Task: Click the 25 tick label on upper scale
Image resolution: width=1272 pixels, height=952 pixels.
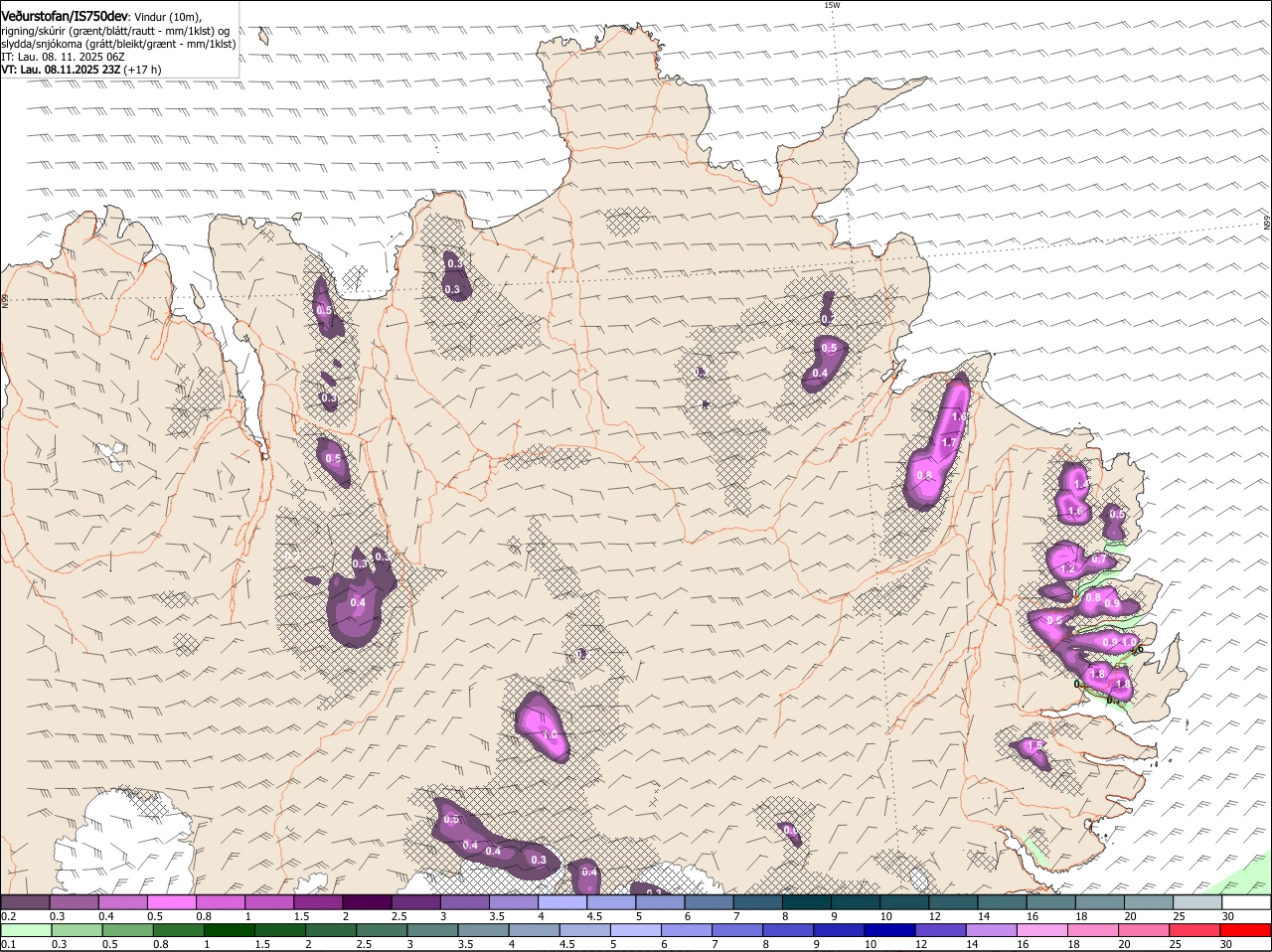Action: pyautogui.click(x=1180, y=916)
